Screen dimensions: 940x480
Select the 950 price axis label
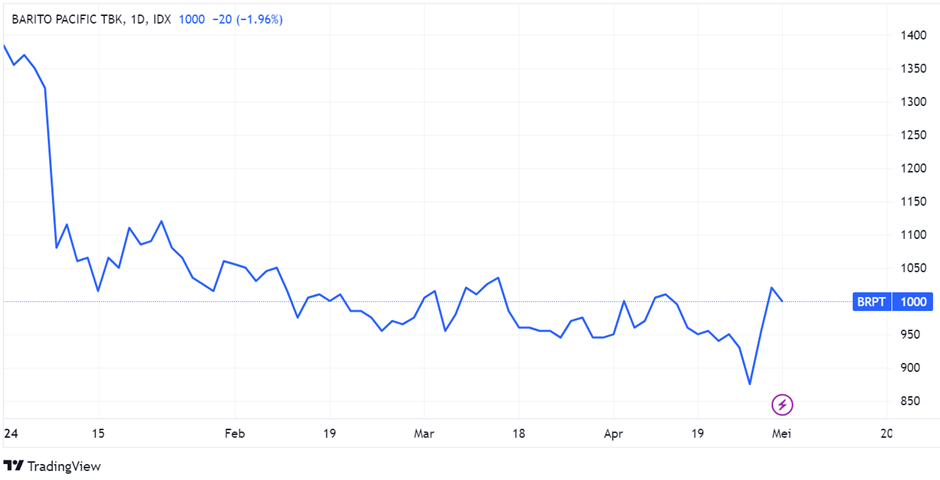pyautogui.click(x=912, y=334)
